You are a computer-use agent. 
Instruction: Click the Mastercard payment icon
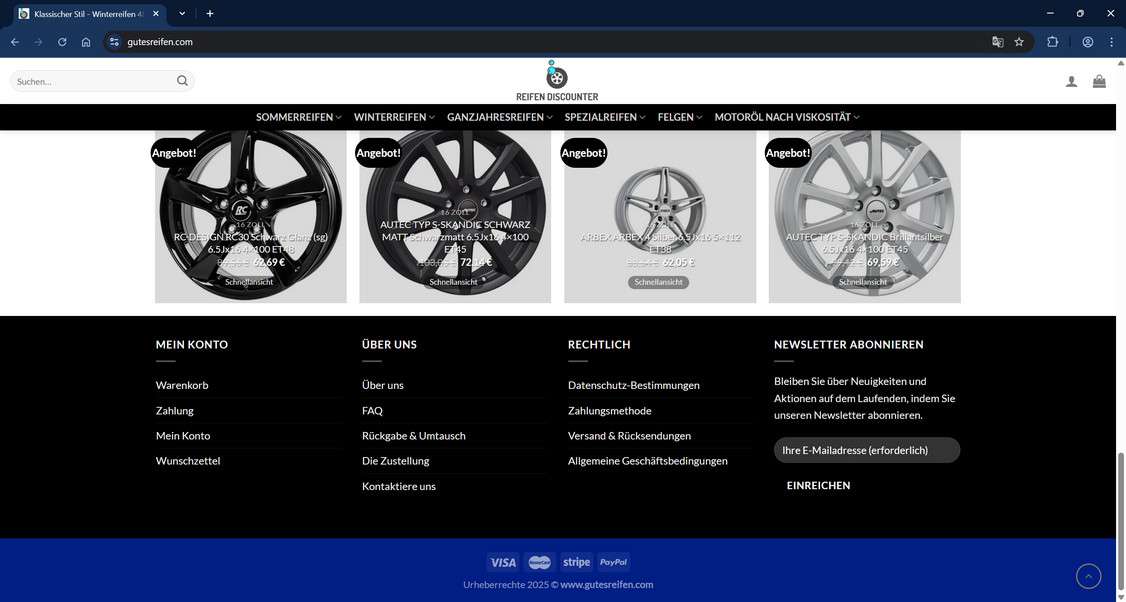(x=540, y=562)
